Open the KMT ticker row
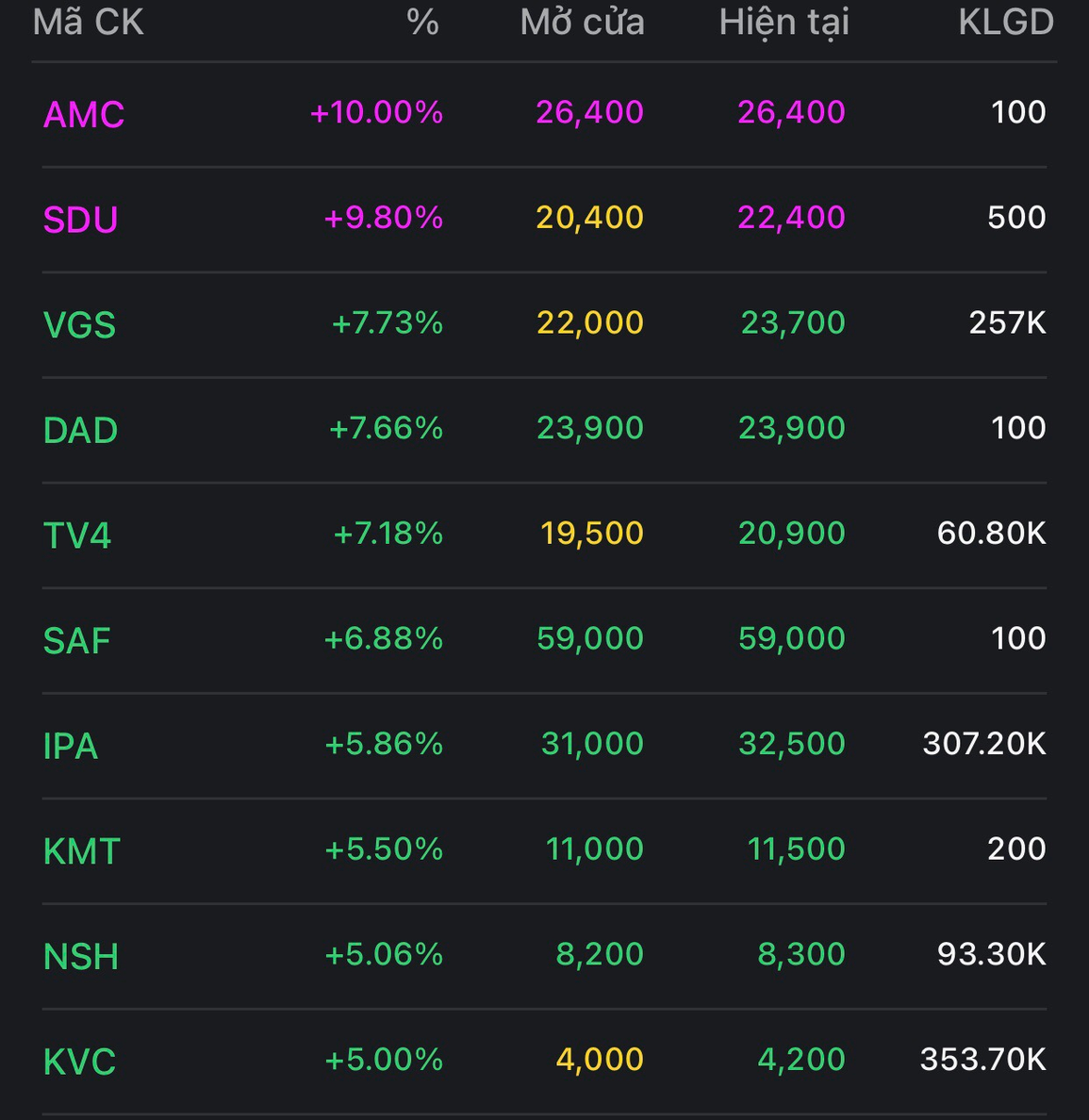 pyautogui.click(x=82, y=851)
